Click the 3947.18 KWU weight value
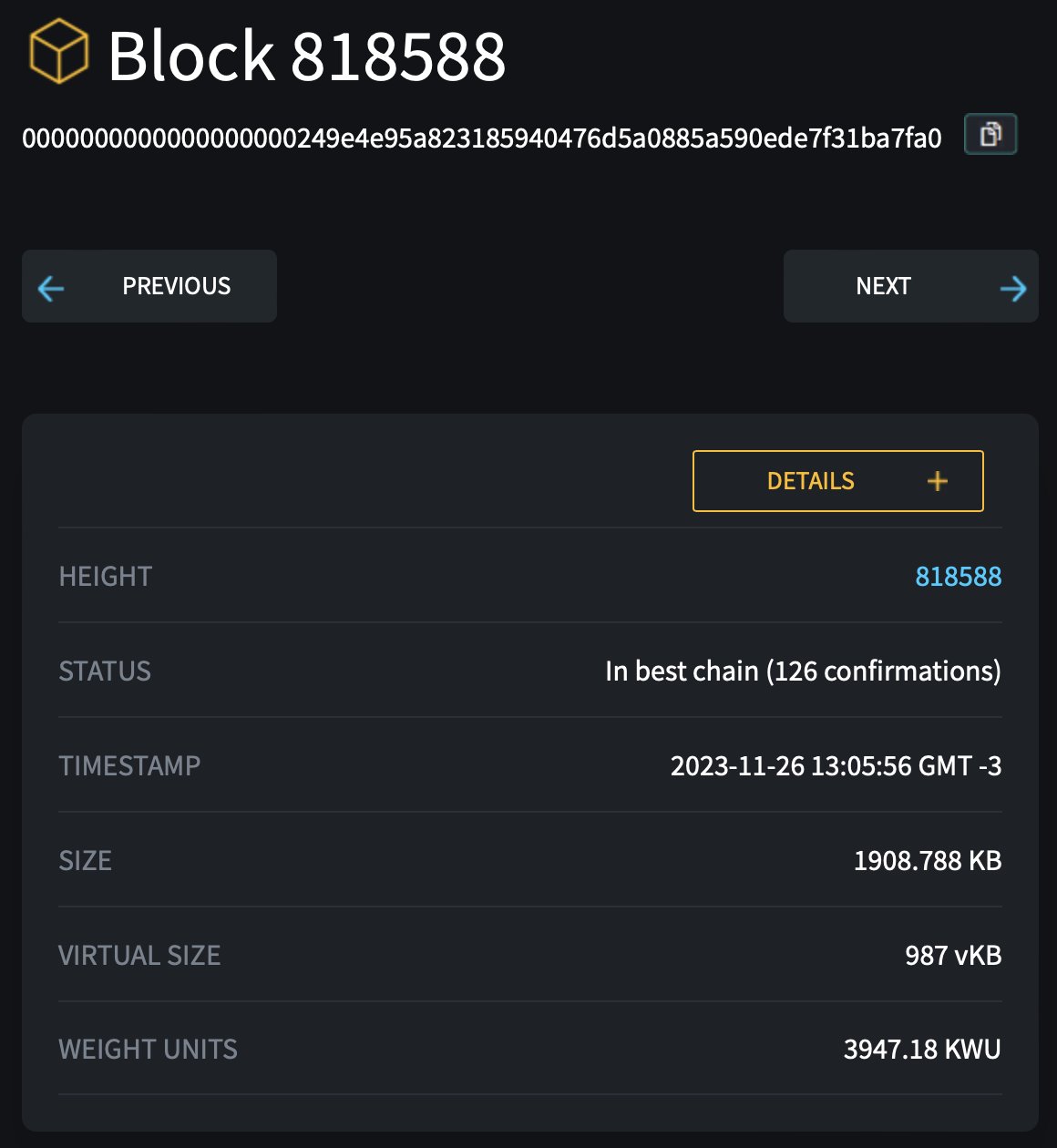This screenshot has width=1057, height=1148. (921, 1050)
